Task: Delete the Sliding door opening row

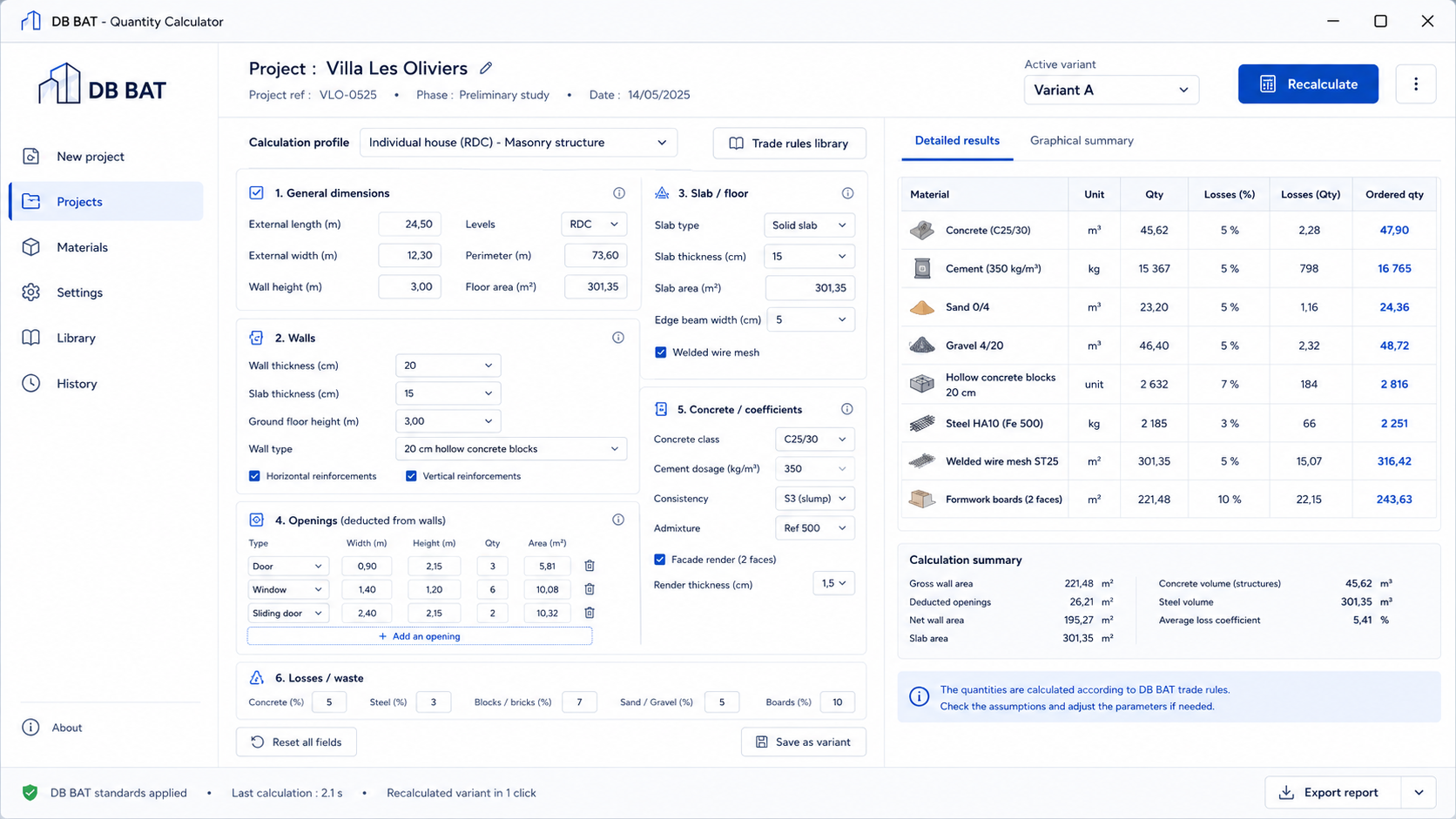Action: point(590,613)
